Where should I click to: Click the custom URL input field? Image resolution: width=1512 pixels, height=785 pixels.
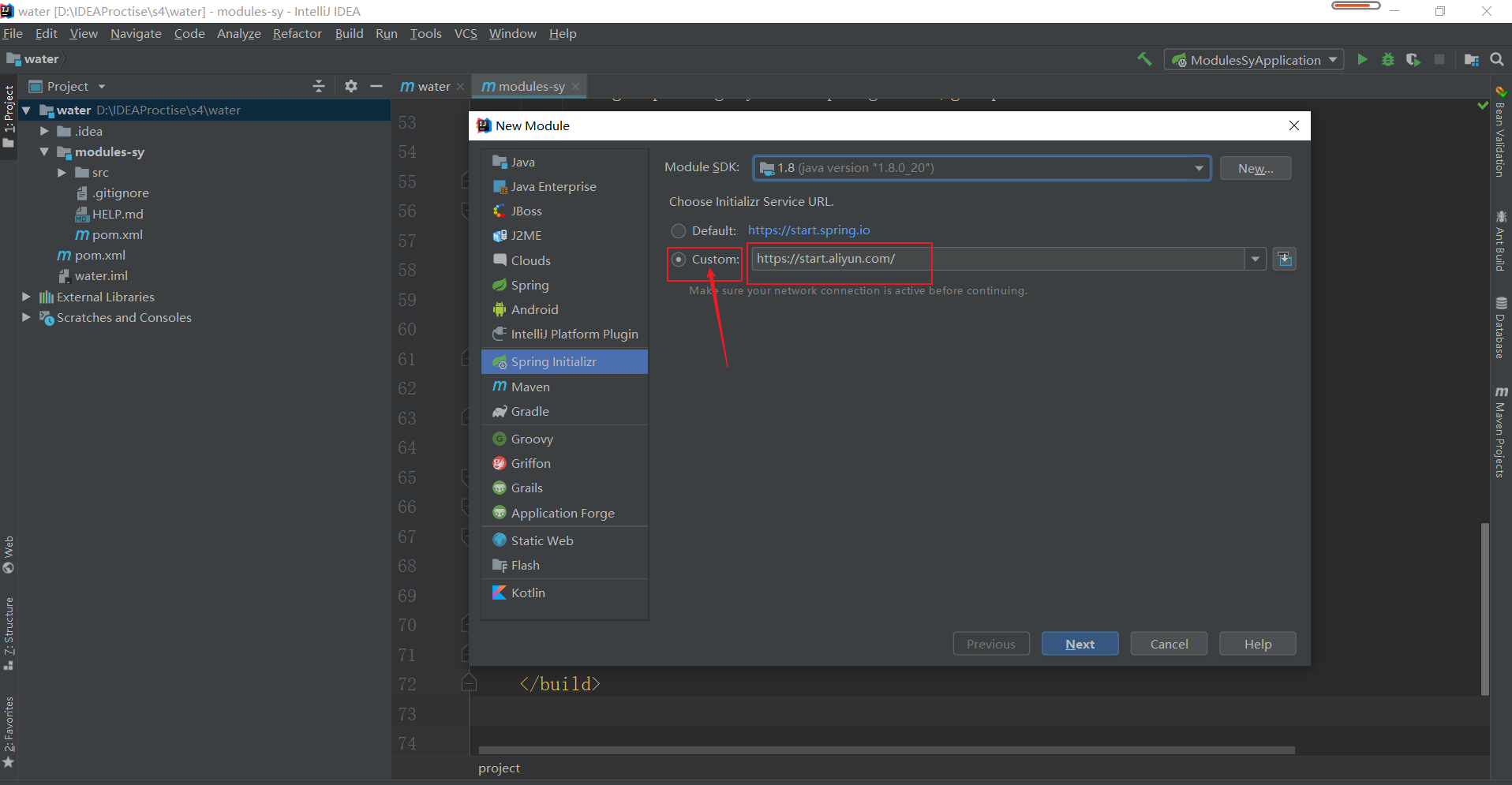point(998,259)
